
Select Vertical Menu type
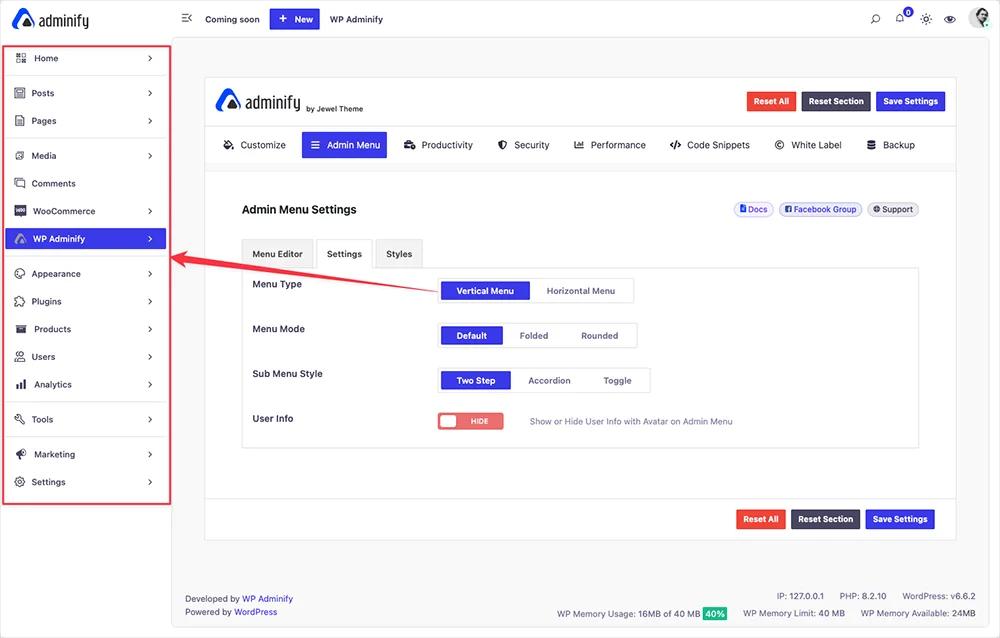[x=485, y=291]
